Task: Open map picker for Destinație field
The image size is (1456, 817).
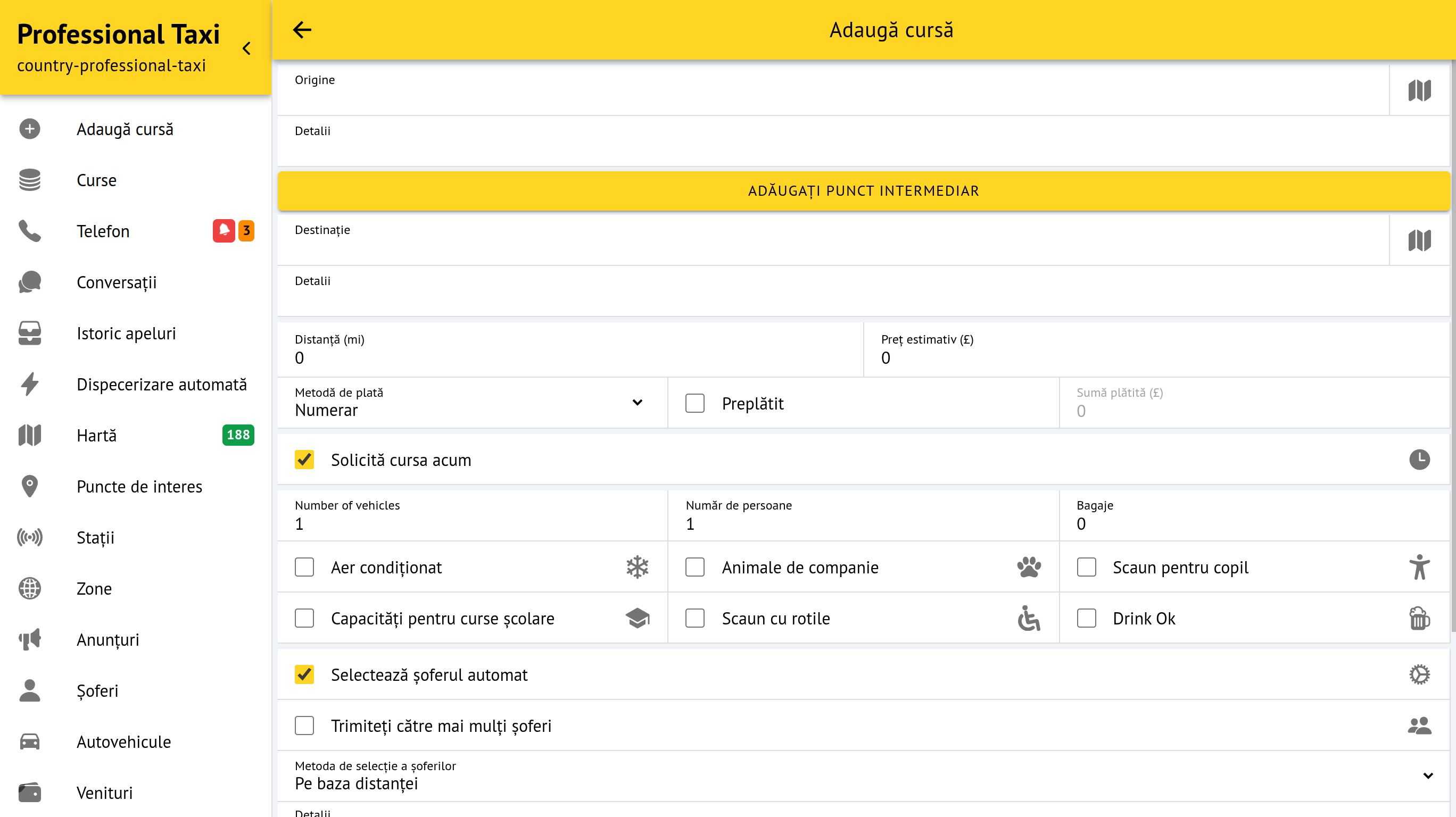Action: pyautogui.click(x=1419, y=241)
